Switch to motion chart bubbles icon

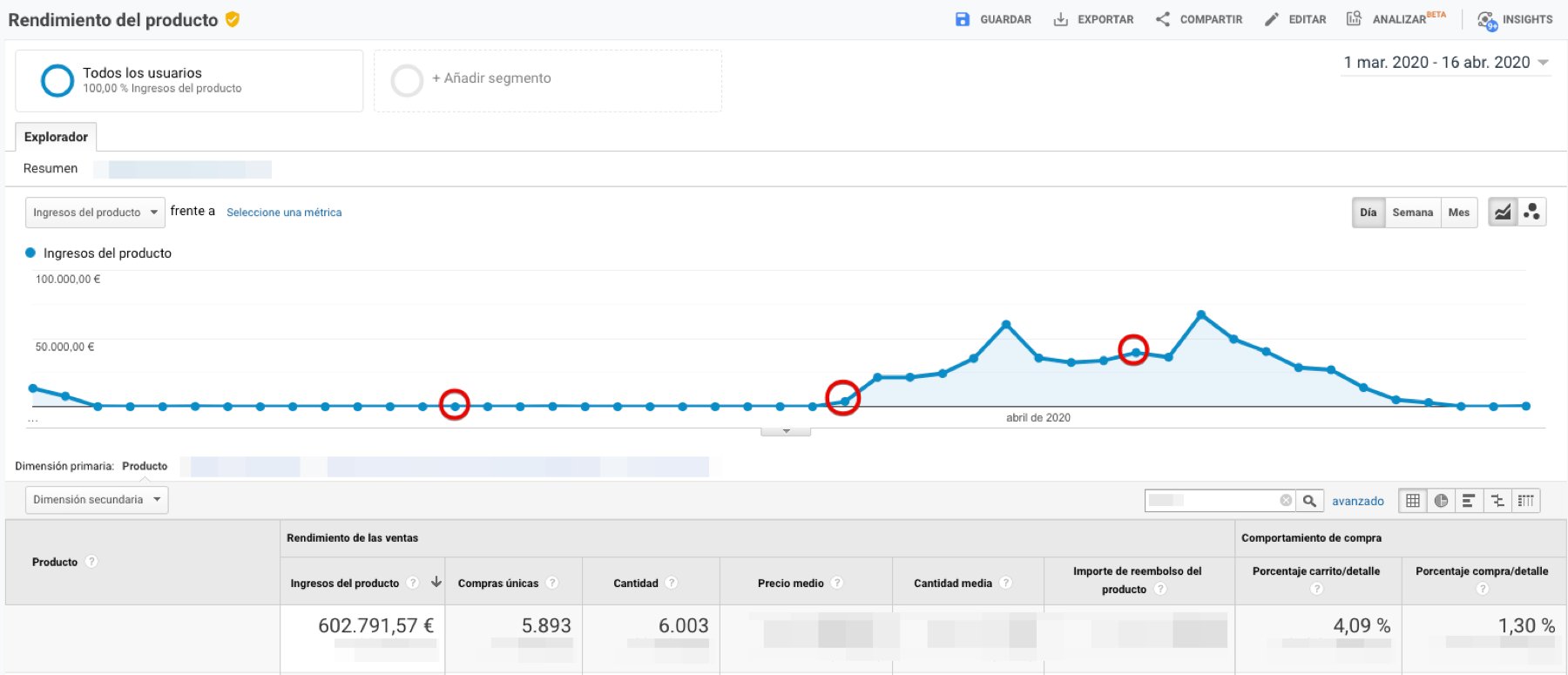(x=1531, y=212)
